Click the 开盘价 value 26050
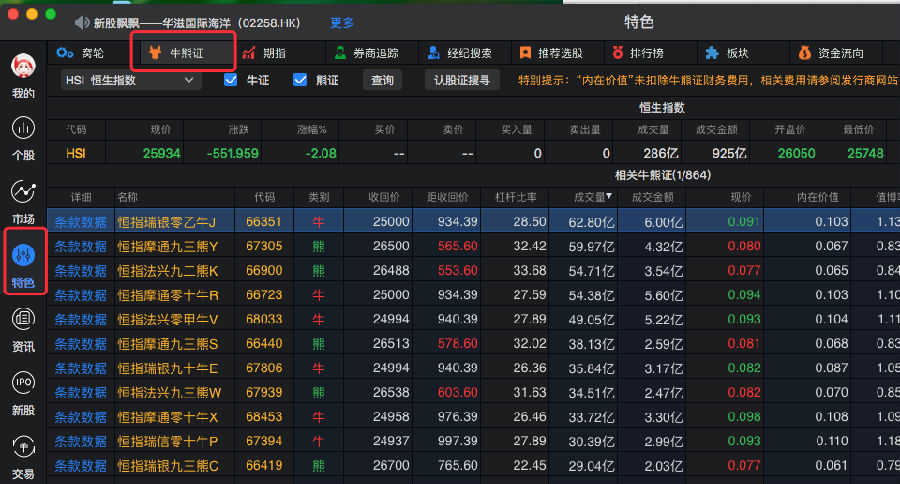The height and width of the screenshot is (484, 900). point(796,153)
